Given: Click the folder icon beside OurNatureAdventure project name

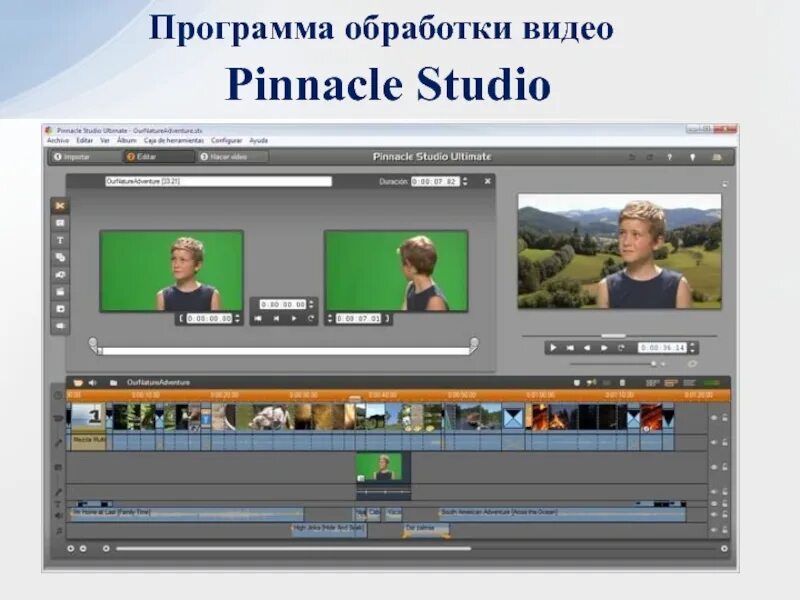Looking at the screenshot, I should click(x=114, y=382).
